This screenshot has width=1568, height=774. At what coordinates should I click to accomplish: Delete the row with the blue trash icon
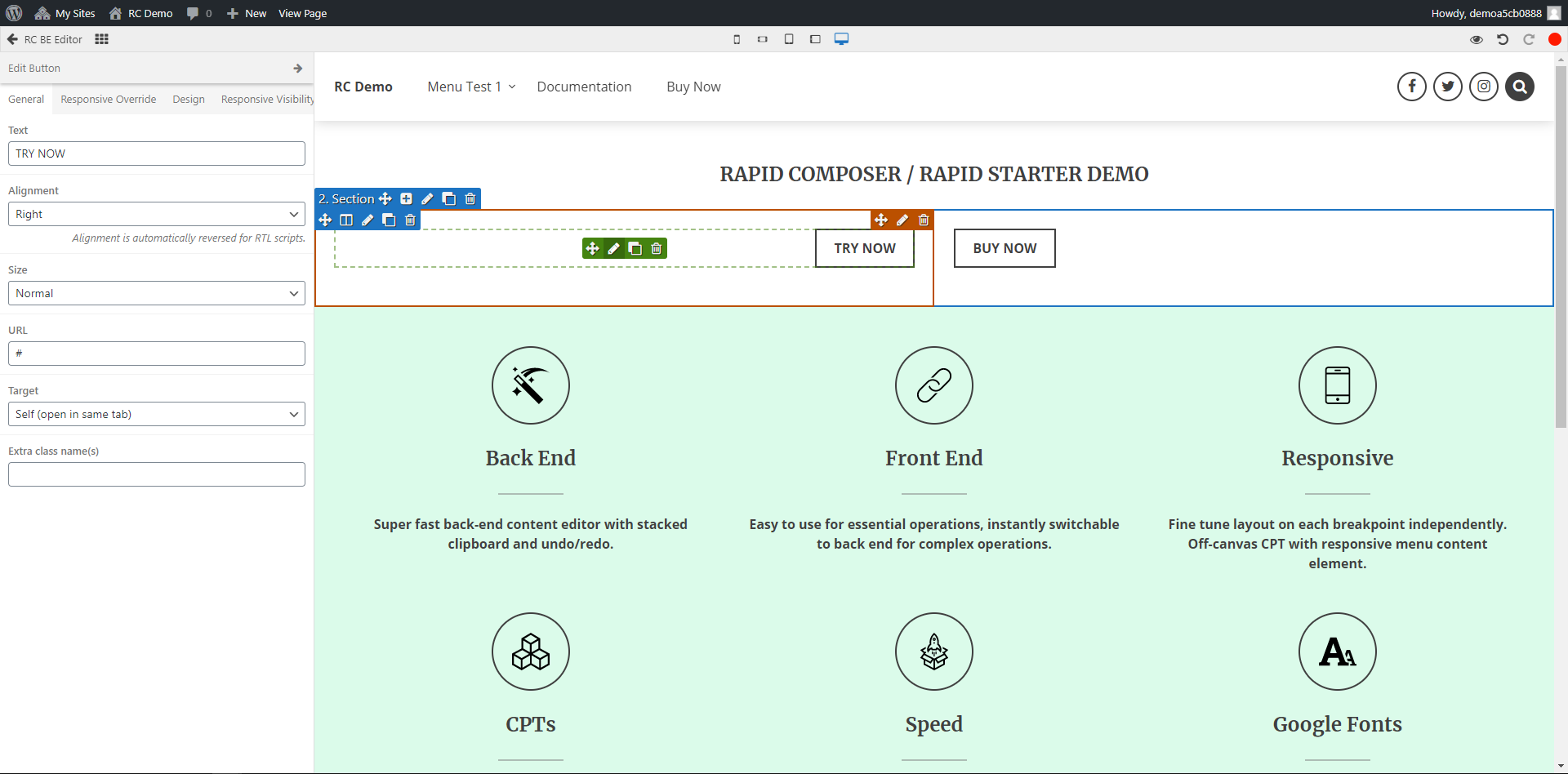(410, 220)
